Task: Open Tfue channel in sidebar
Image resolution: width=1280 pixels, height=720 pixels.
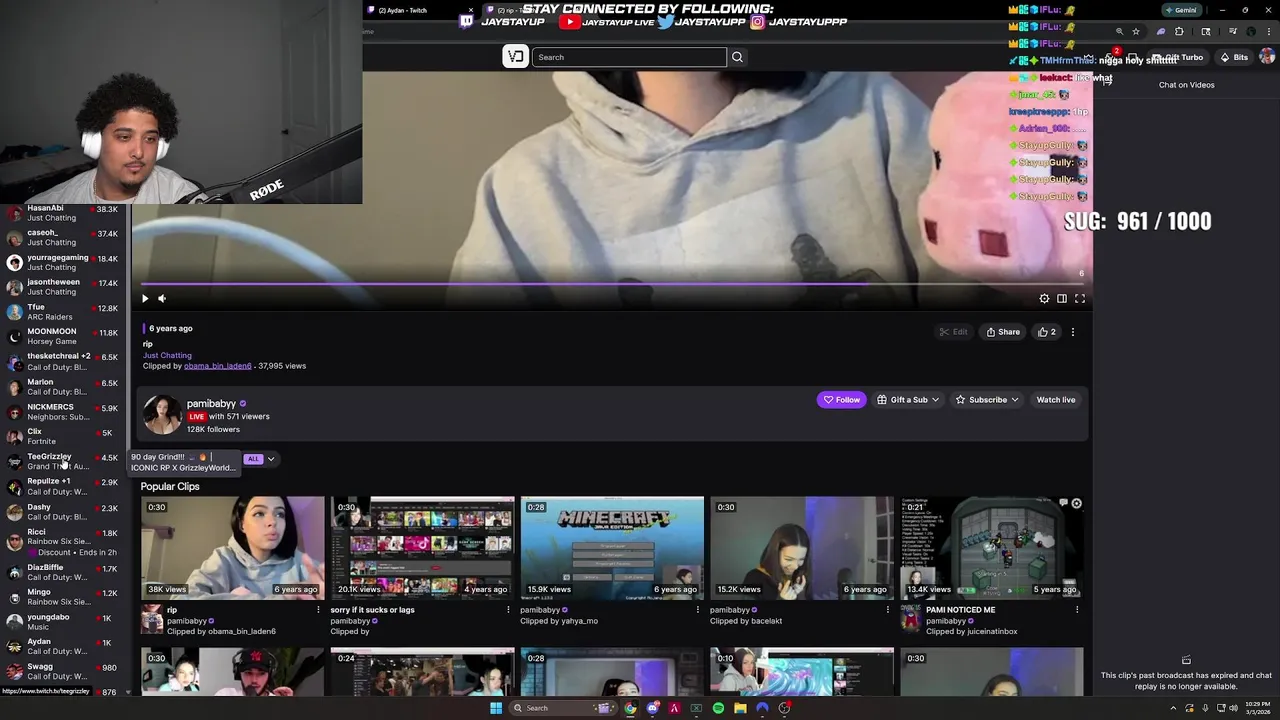Action: [63, 312]
